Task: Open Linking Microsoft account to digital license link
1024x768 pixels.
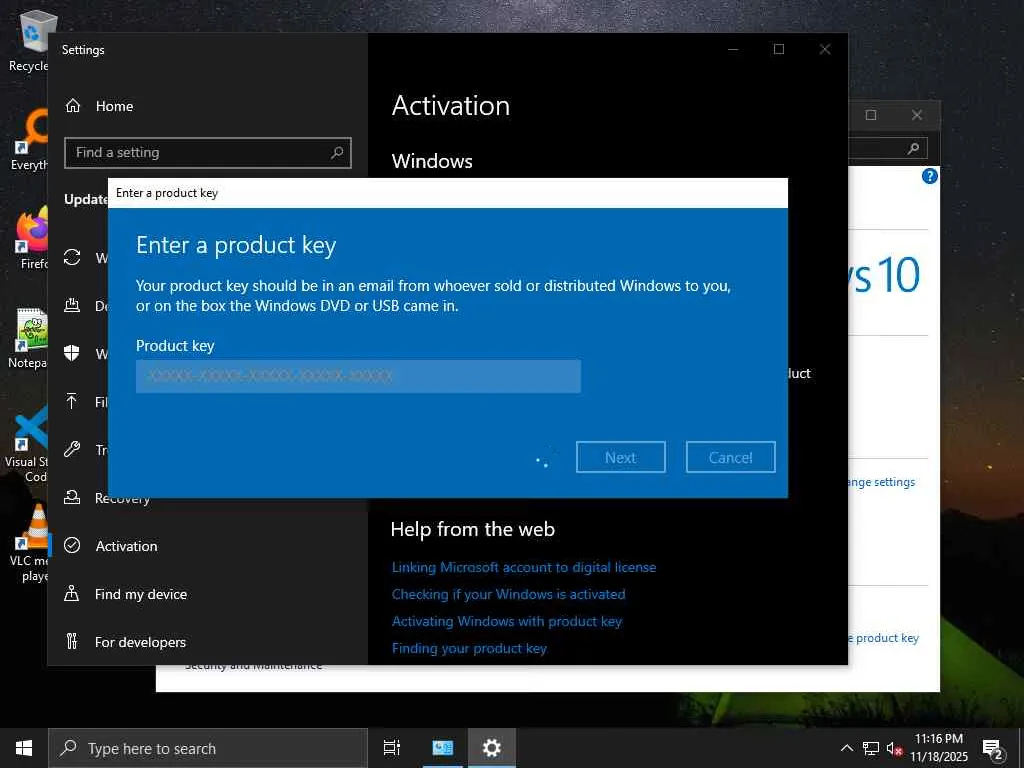Action: click(x=524, y=568)
